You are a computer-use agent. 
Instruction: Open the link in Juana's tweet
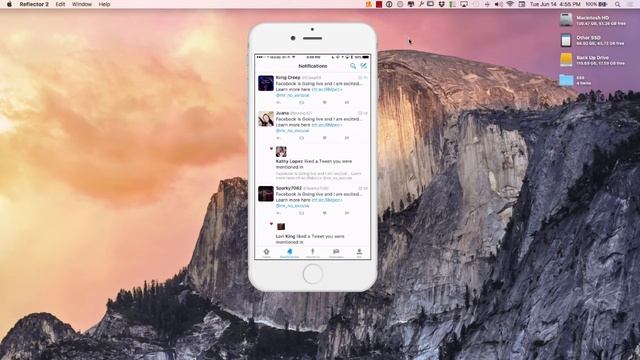pyautogui.click(x=327, y=125)
